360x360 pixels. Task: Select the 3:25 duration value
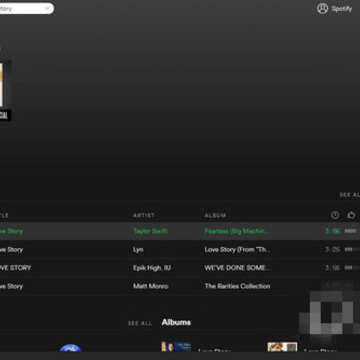tap(332, 249)
